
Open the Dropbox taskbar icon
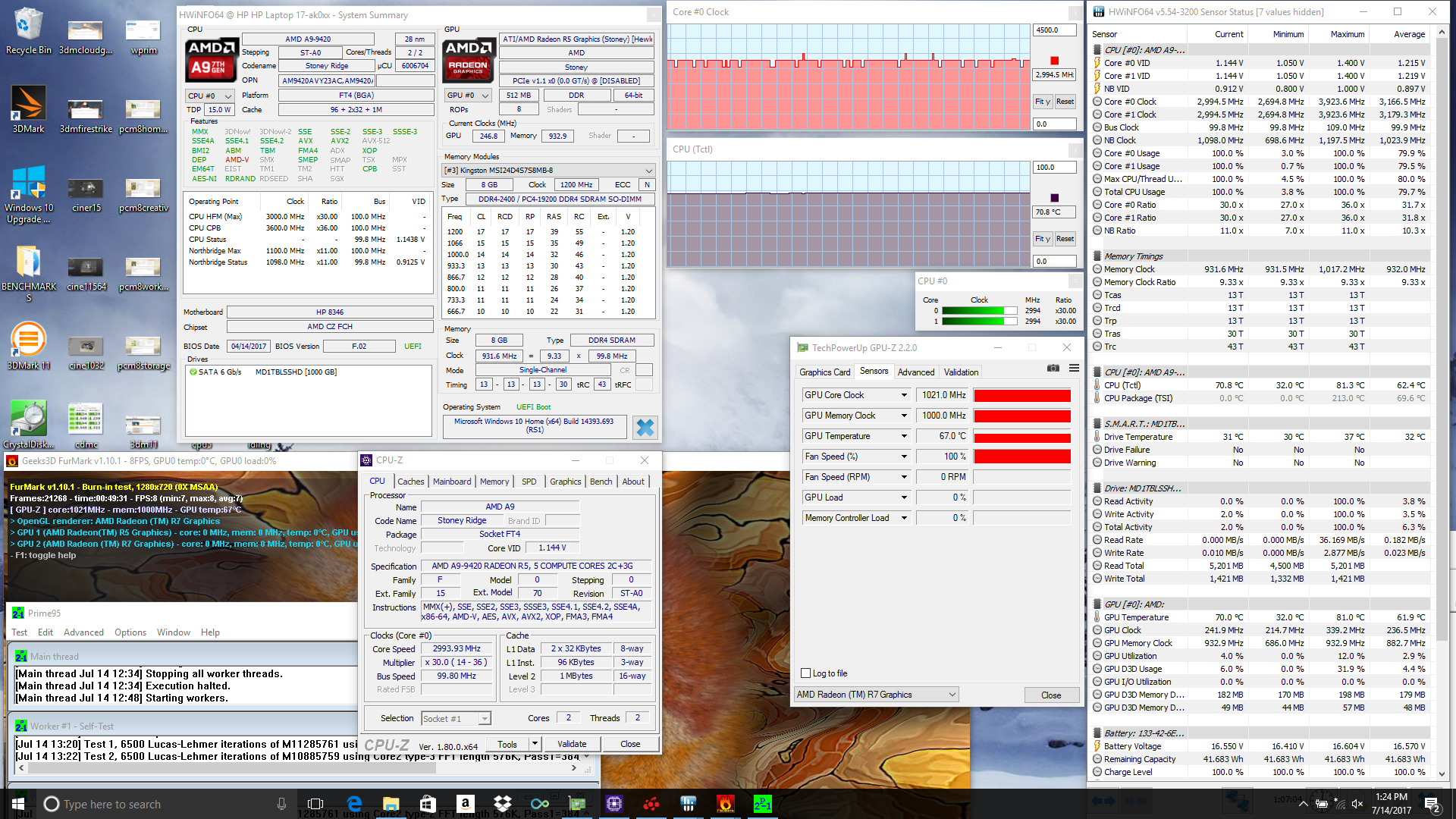[502, 804]
